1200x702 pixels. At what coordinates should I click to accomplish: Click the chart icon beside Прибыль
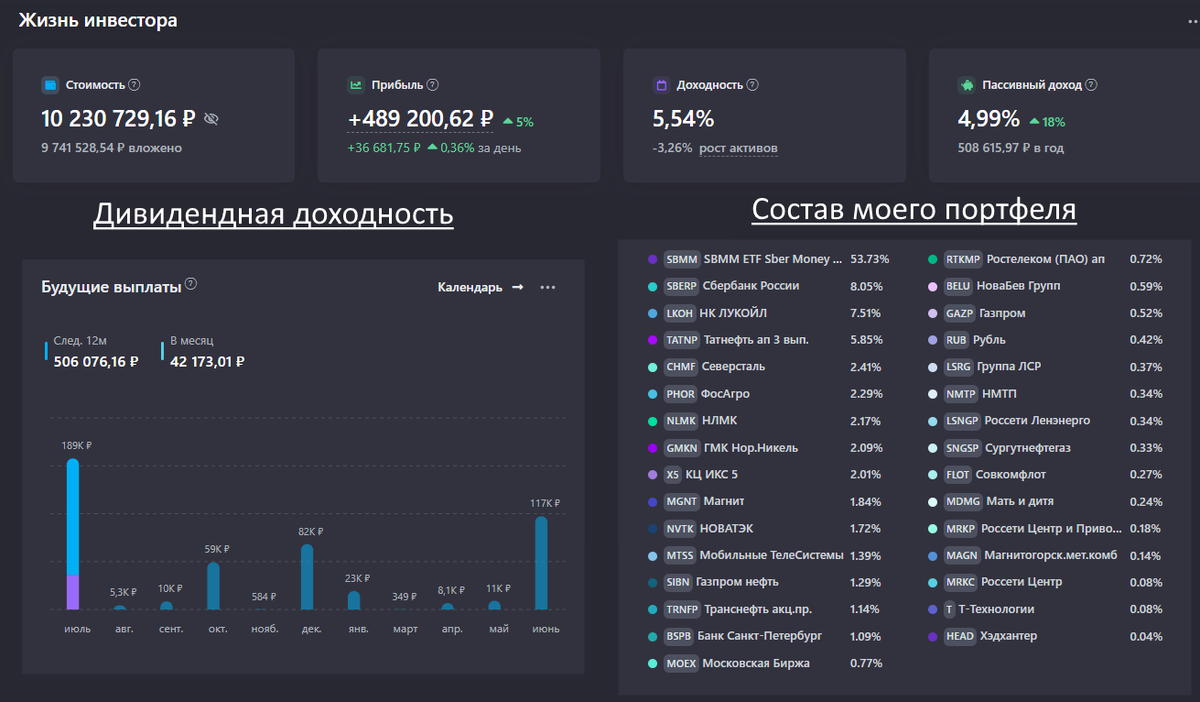click(355, 86)
